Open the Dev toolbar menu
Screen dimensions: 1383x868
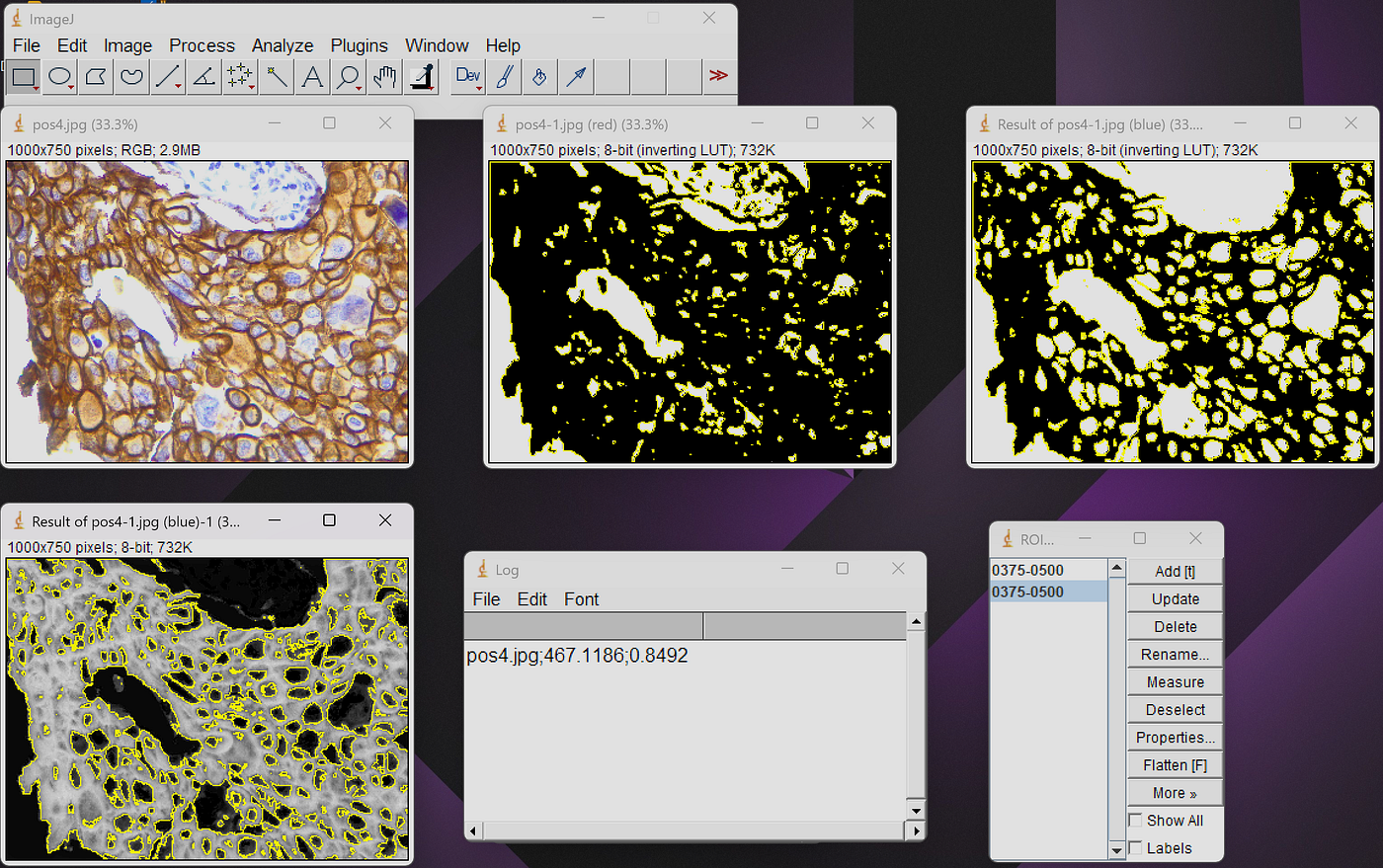[x=466, y=76]
